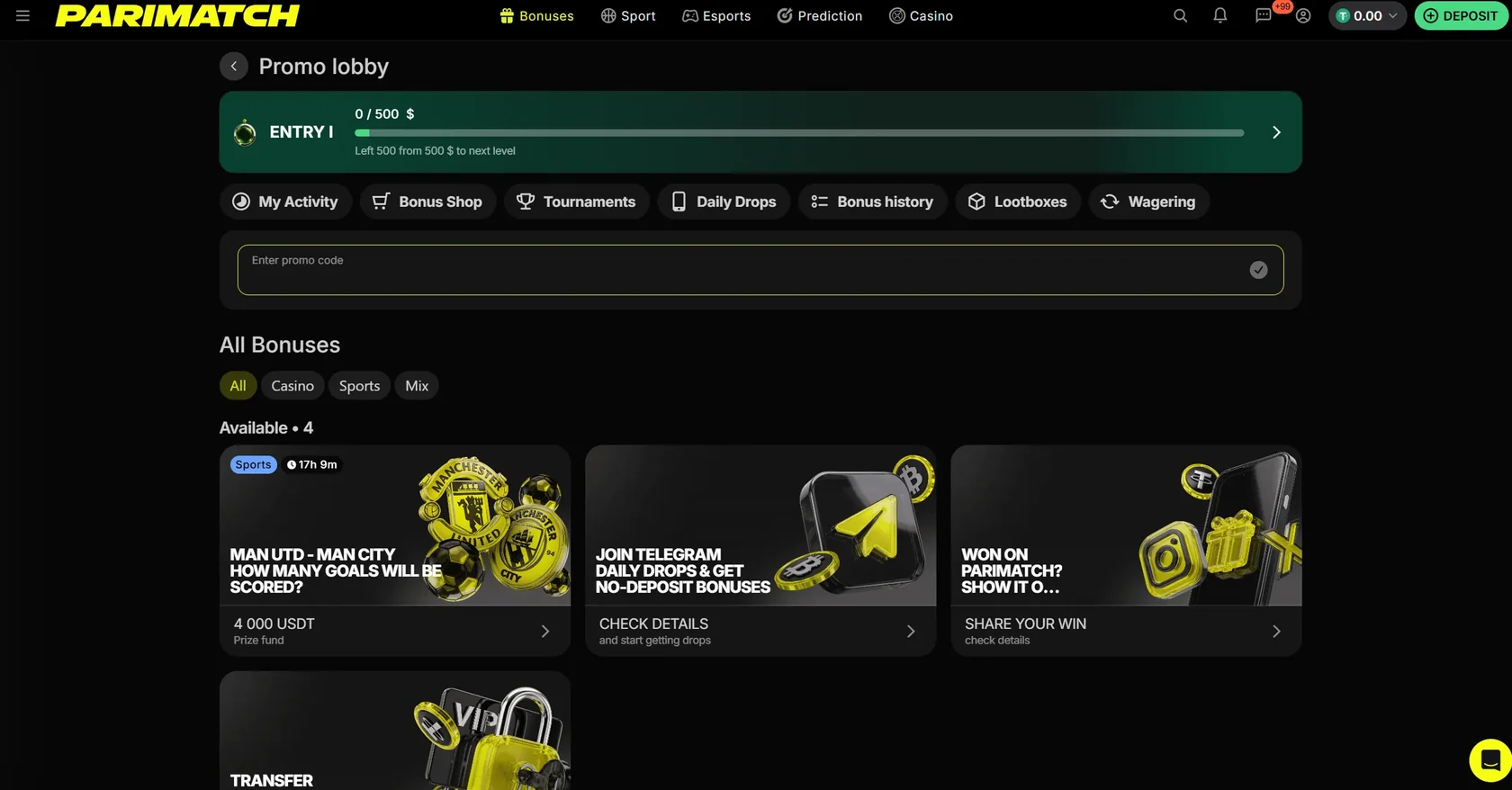The image size is (1512, 790).
Task: Open the Prediction section
Action: click(820, 15)
